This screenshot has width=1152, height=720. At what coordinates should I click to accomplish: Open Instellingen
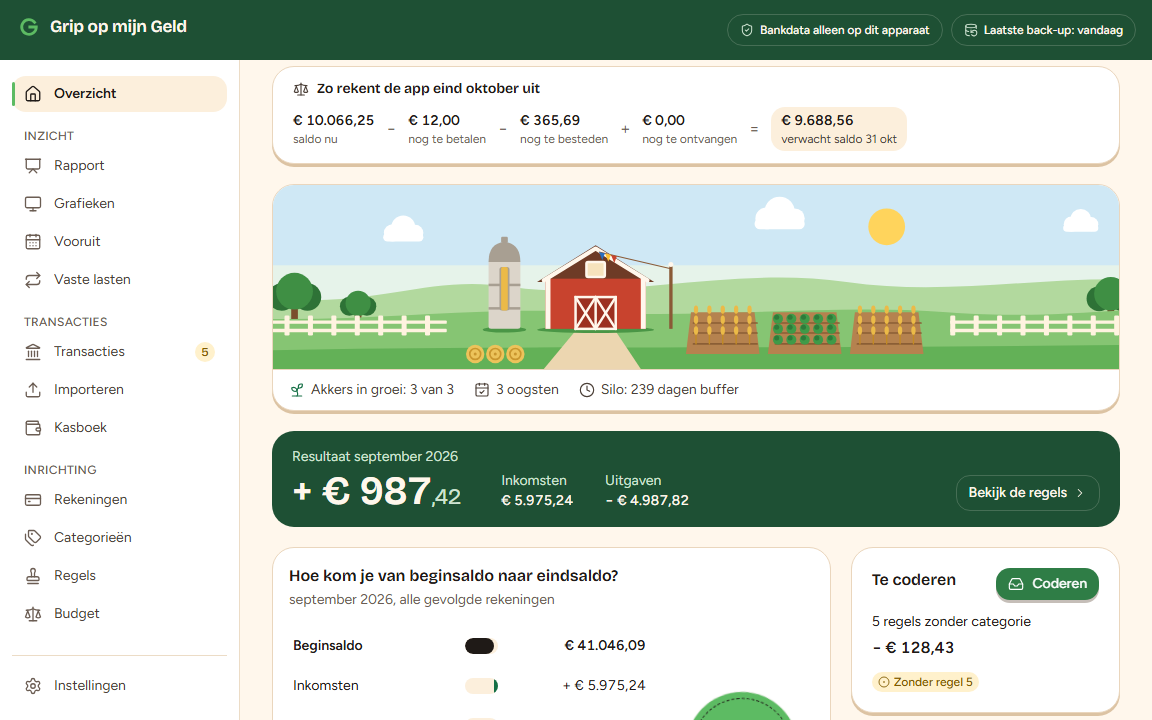point(120,686)
